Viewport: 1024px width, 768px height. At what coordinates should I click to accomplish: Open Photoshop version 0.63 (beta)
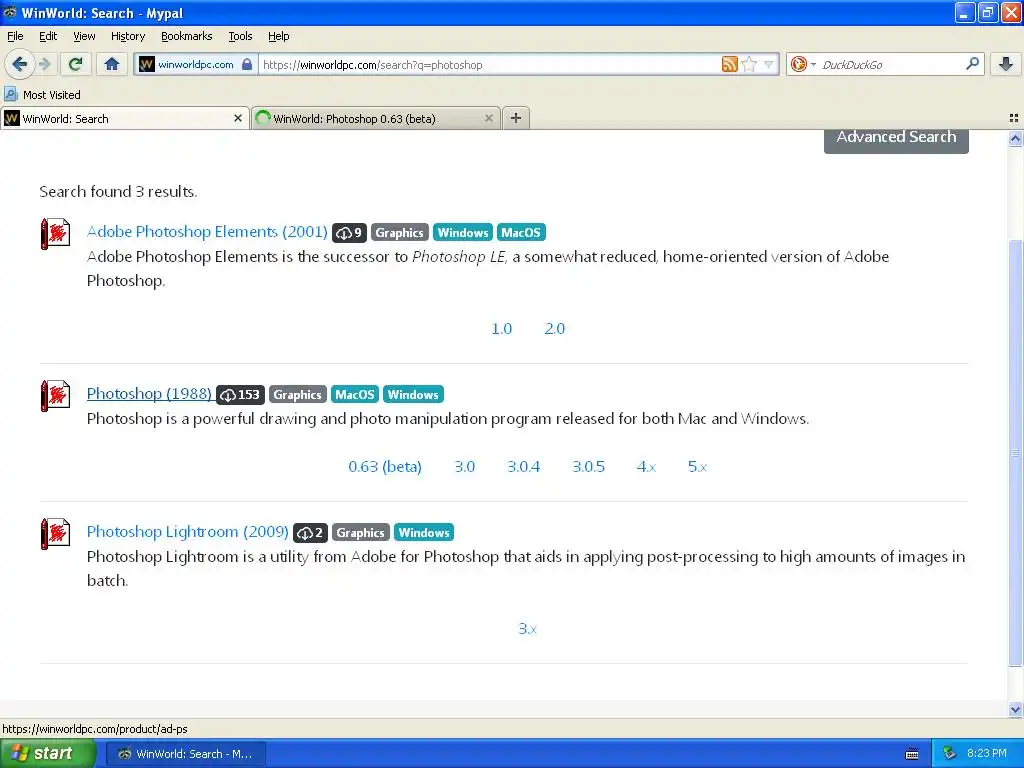(385, 467)
